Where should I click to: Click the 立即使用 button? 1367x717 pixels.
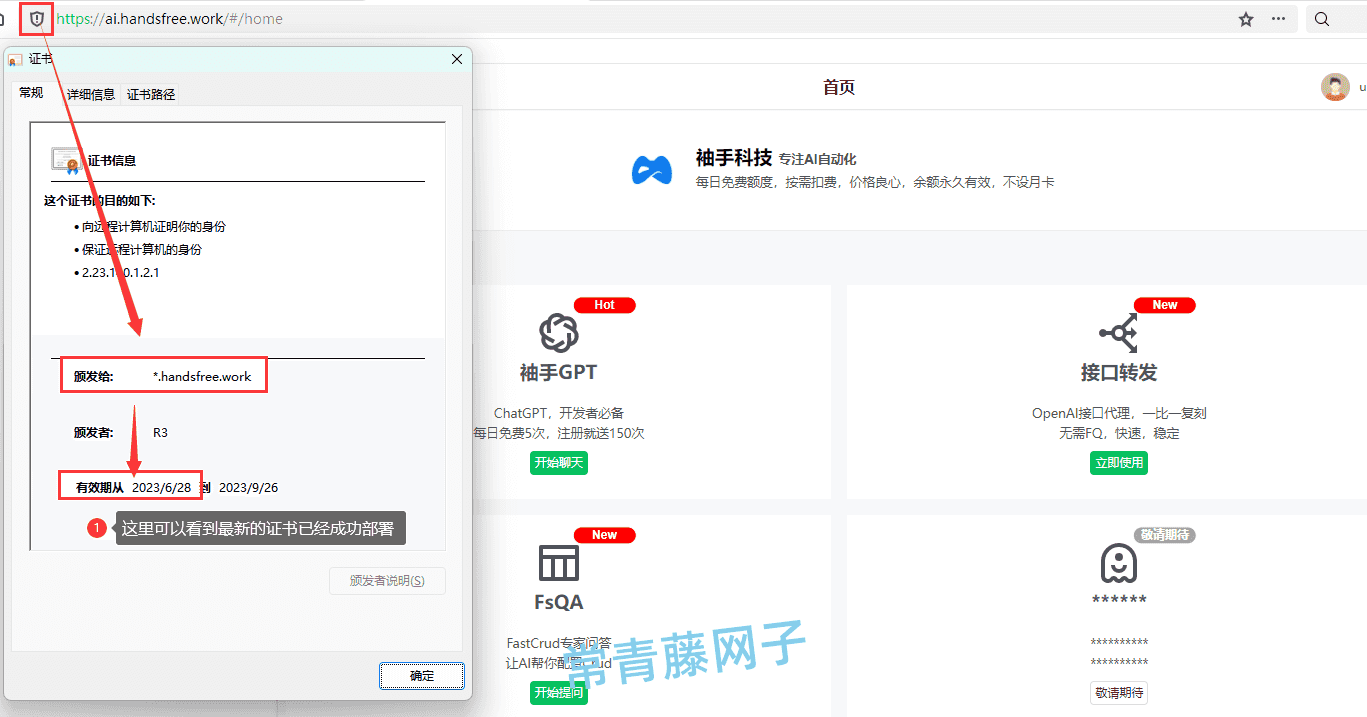[1119, 463]
